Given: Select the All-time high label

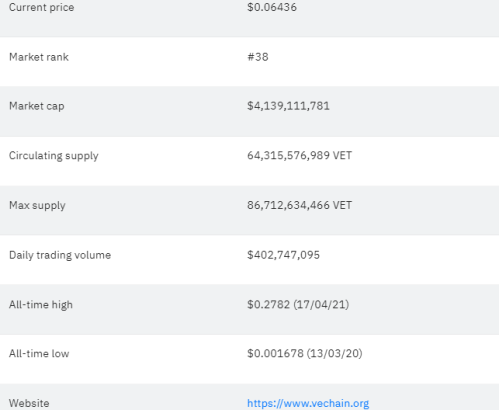Looking at the screenshot, I should click(x=41, y=305).
